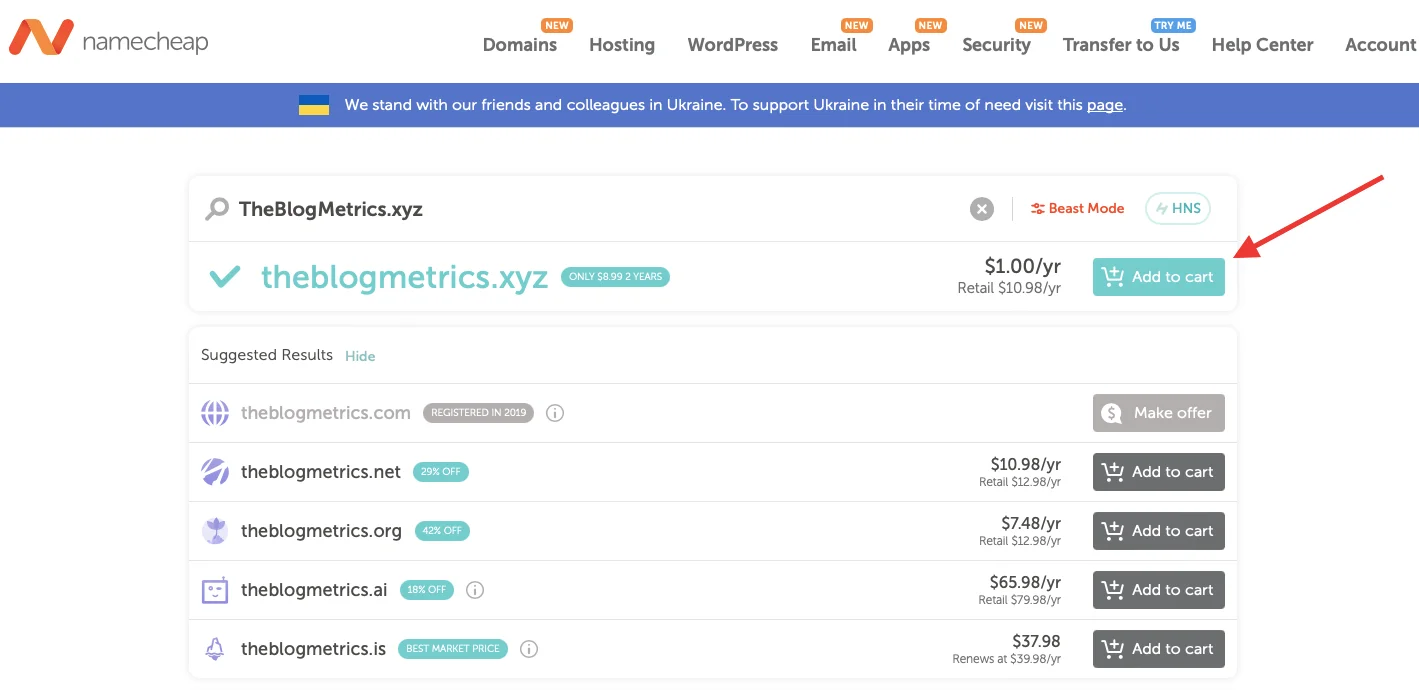Hide the Suggested Results list

360,356
